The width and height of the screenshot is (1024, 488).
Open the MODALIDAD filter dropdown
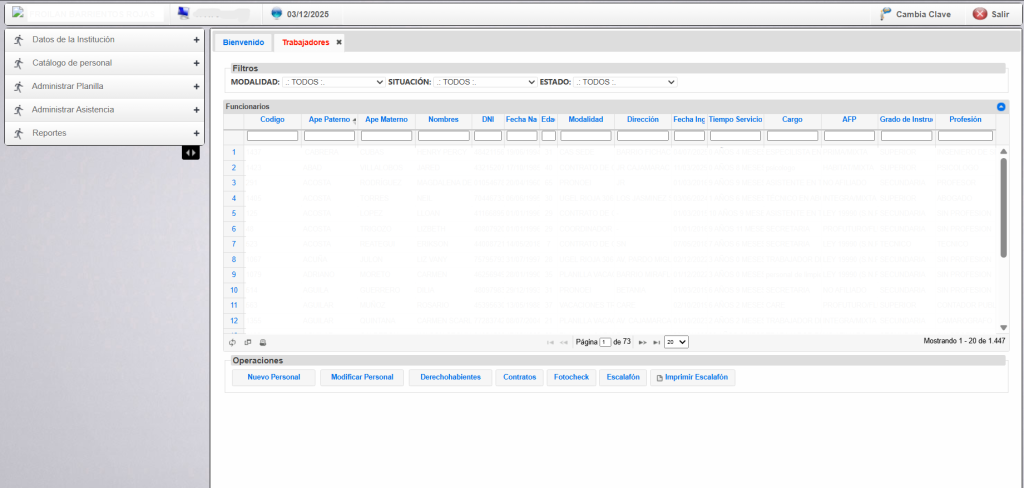point(333,82)
